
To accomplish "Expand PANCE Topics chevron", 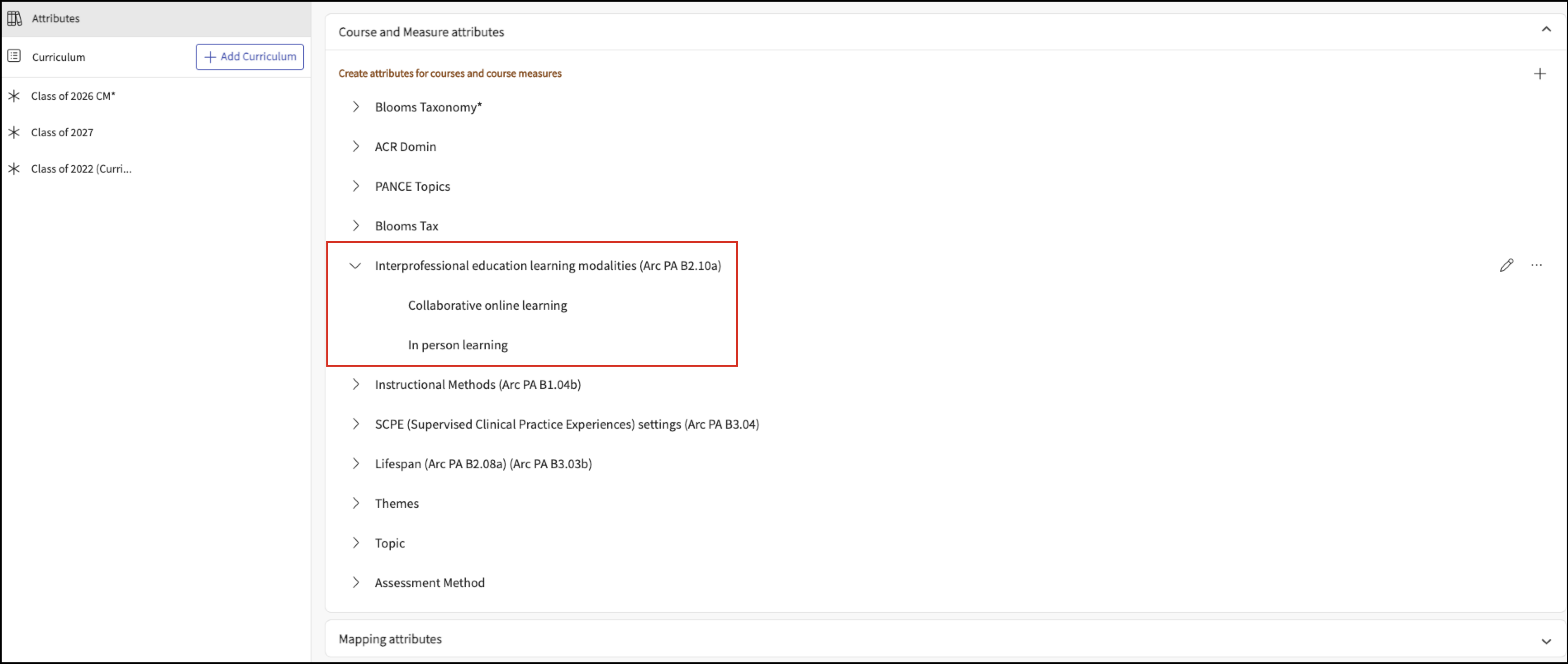I will click(356, 186).
